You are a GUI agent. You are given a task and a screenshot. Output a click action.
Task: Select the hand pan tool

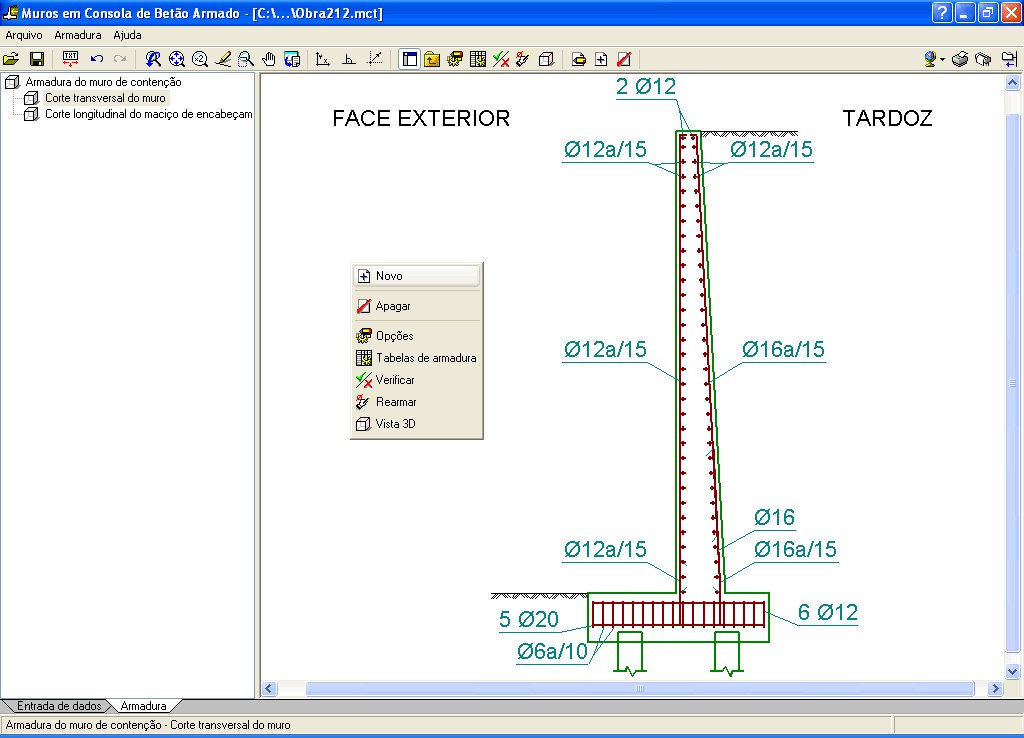(268, 59)
